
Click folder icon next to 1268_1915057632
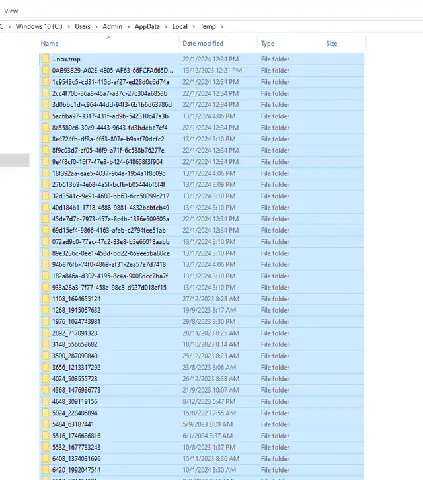pos(46,310)
